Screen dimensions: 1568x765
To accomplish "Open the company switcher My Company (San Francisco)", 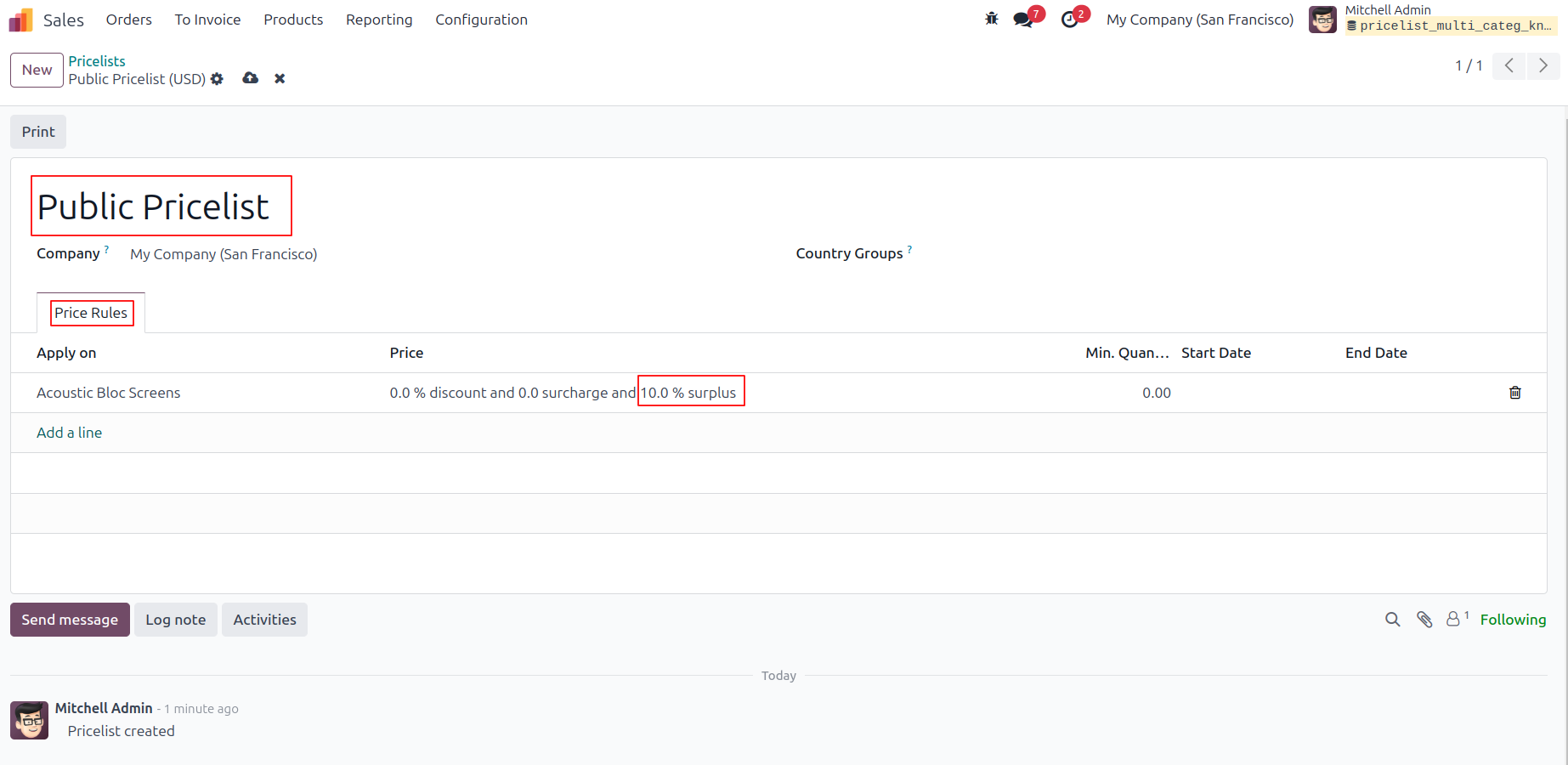I will point(1199,20).
